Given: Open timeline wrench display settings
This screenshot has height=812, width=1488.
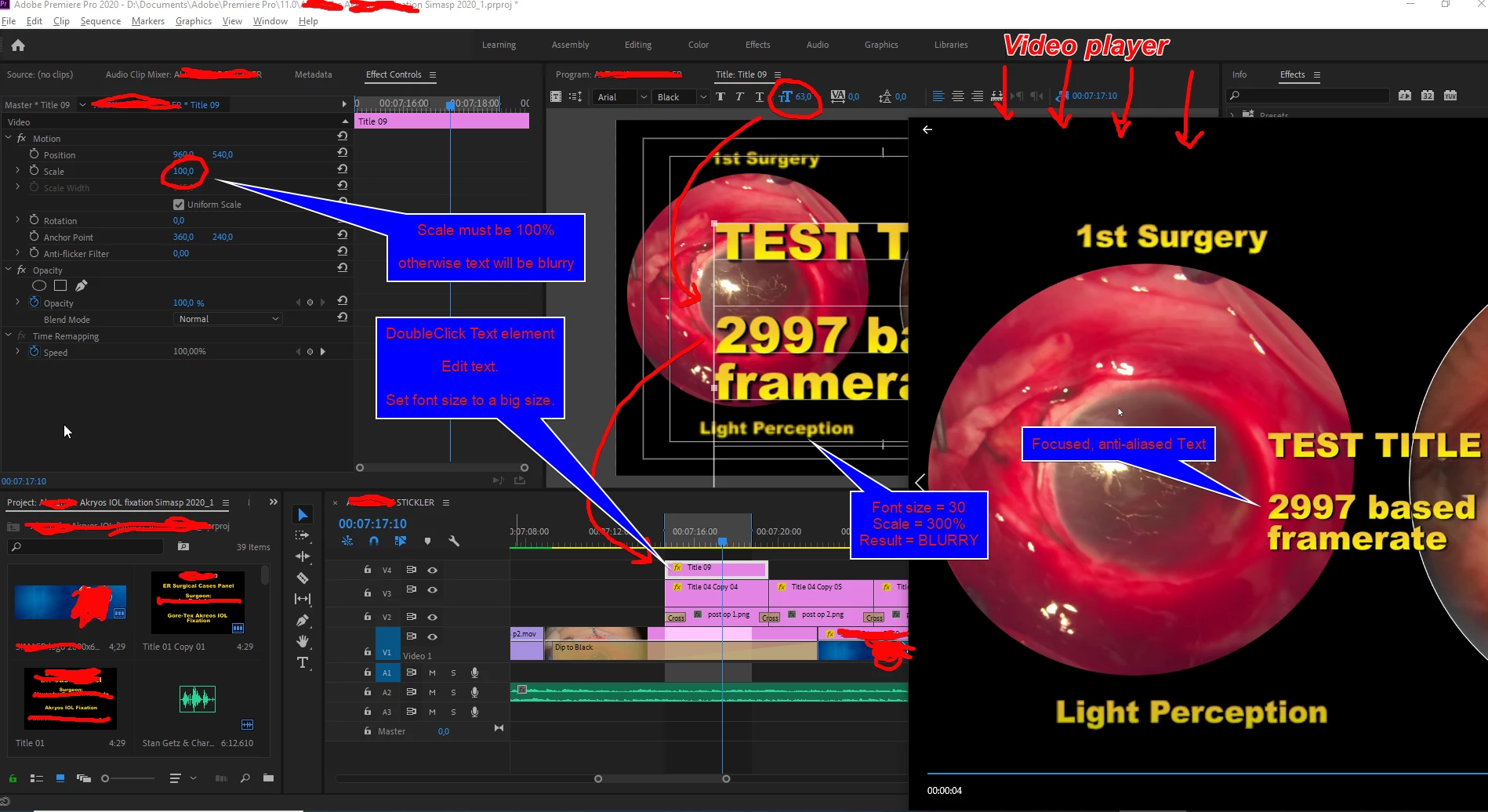Looking at the screenshot, I should click(454, 541).
